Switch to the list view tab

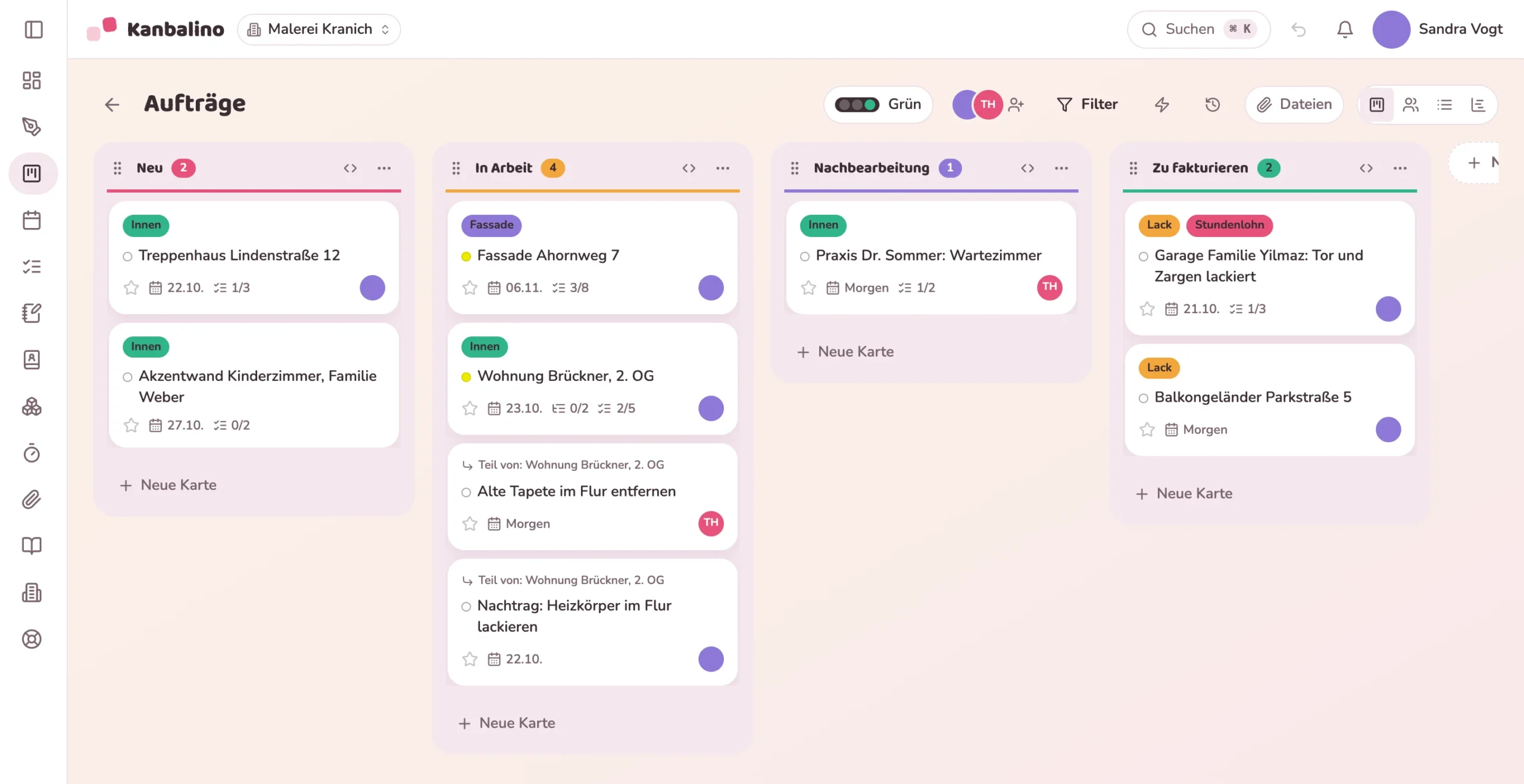click(x=1444, y=105)
